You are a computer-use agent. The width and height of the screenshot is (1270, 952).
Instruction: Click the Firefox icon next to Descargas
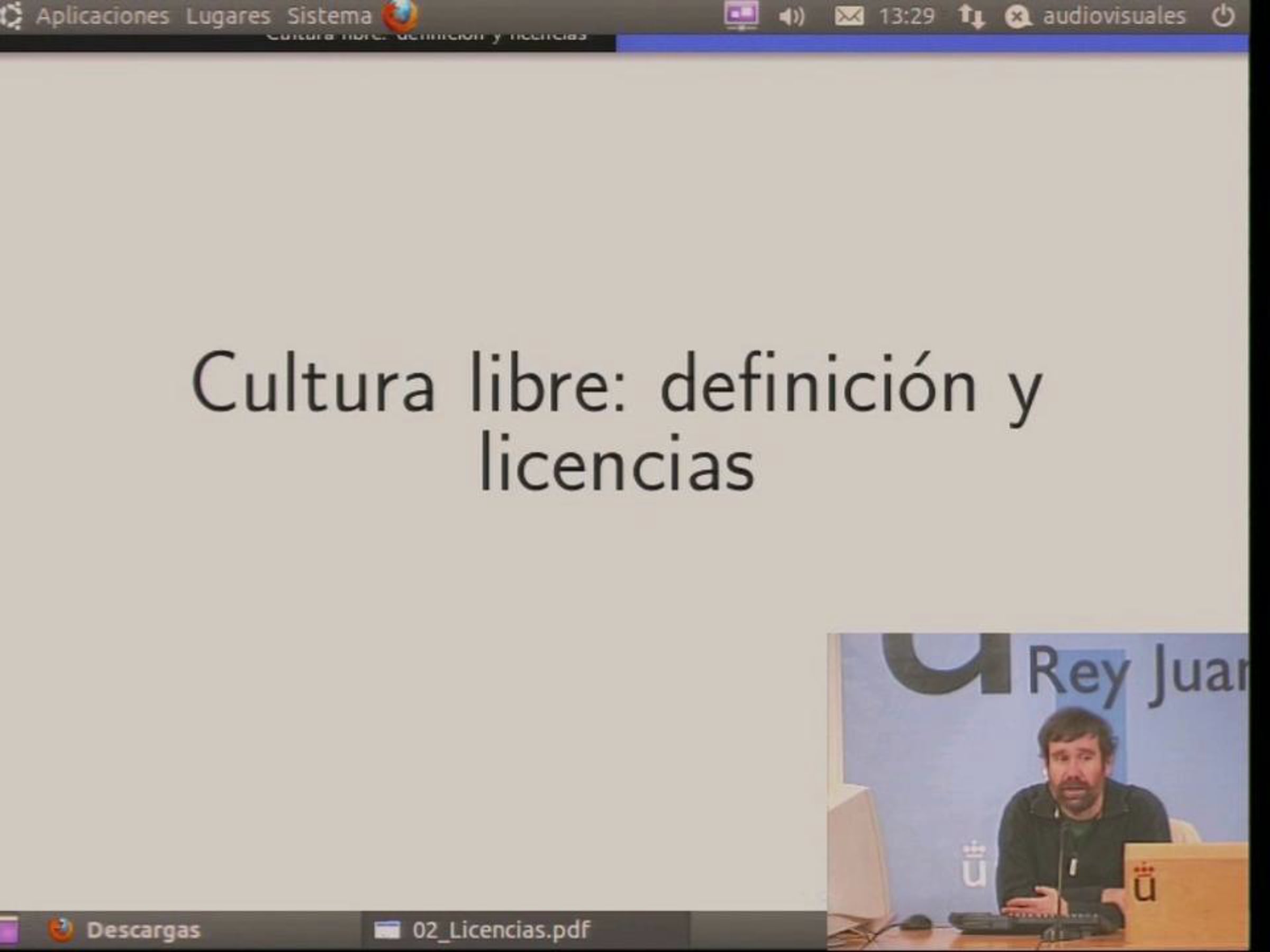click(61, 930)
